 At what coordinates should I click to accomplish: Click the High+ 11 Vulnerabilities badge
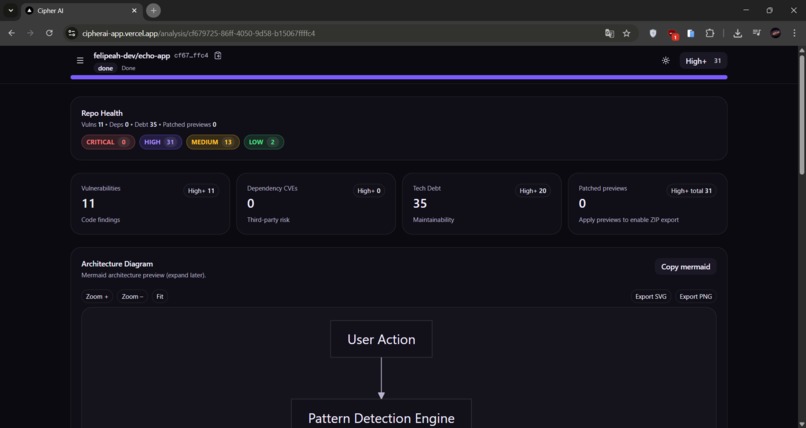[201, 191]
